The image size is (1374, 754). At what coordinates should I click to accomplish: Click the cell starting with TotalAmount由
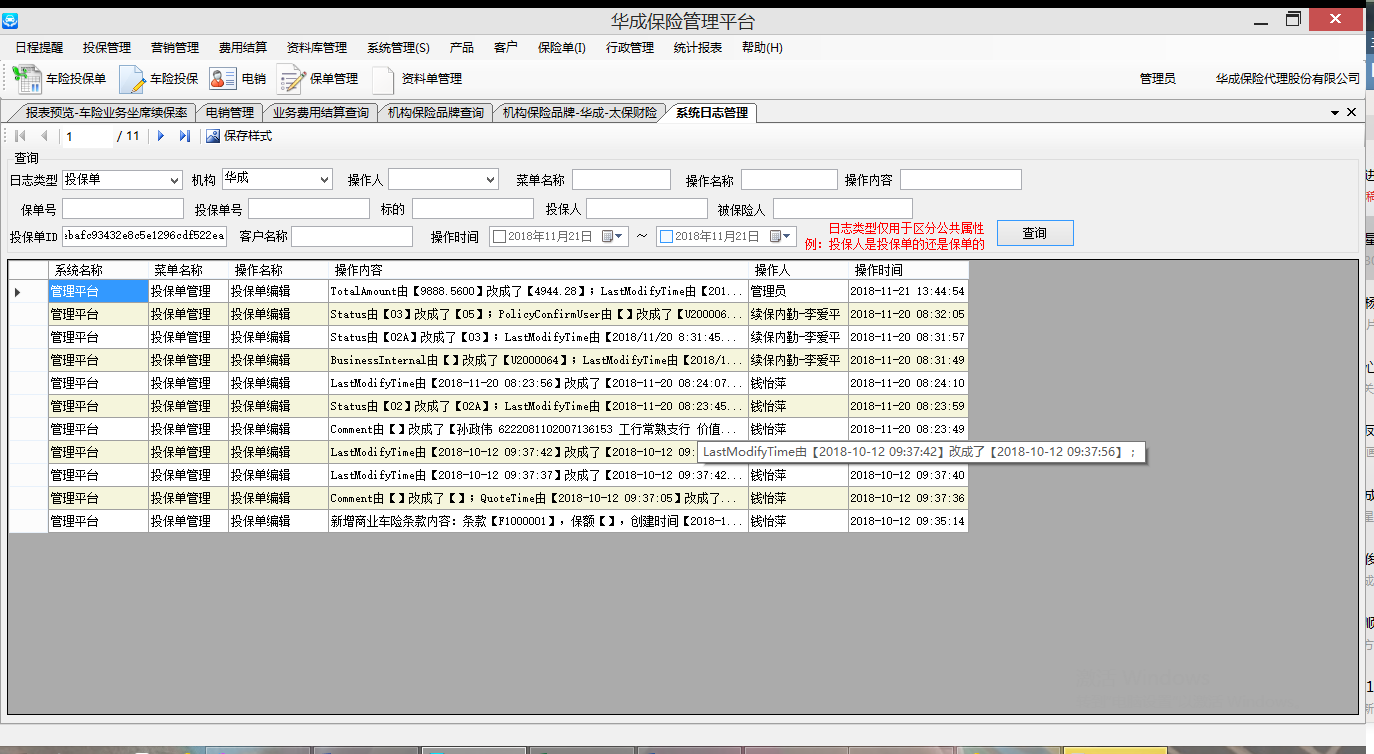click(538, 291)
